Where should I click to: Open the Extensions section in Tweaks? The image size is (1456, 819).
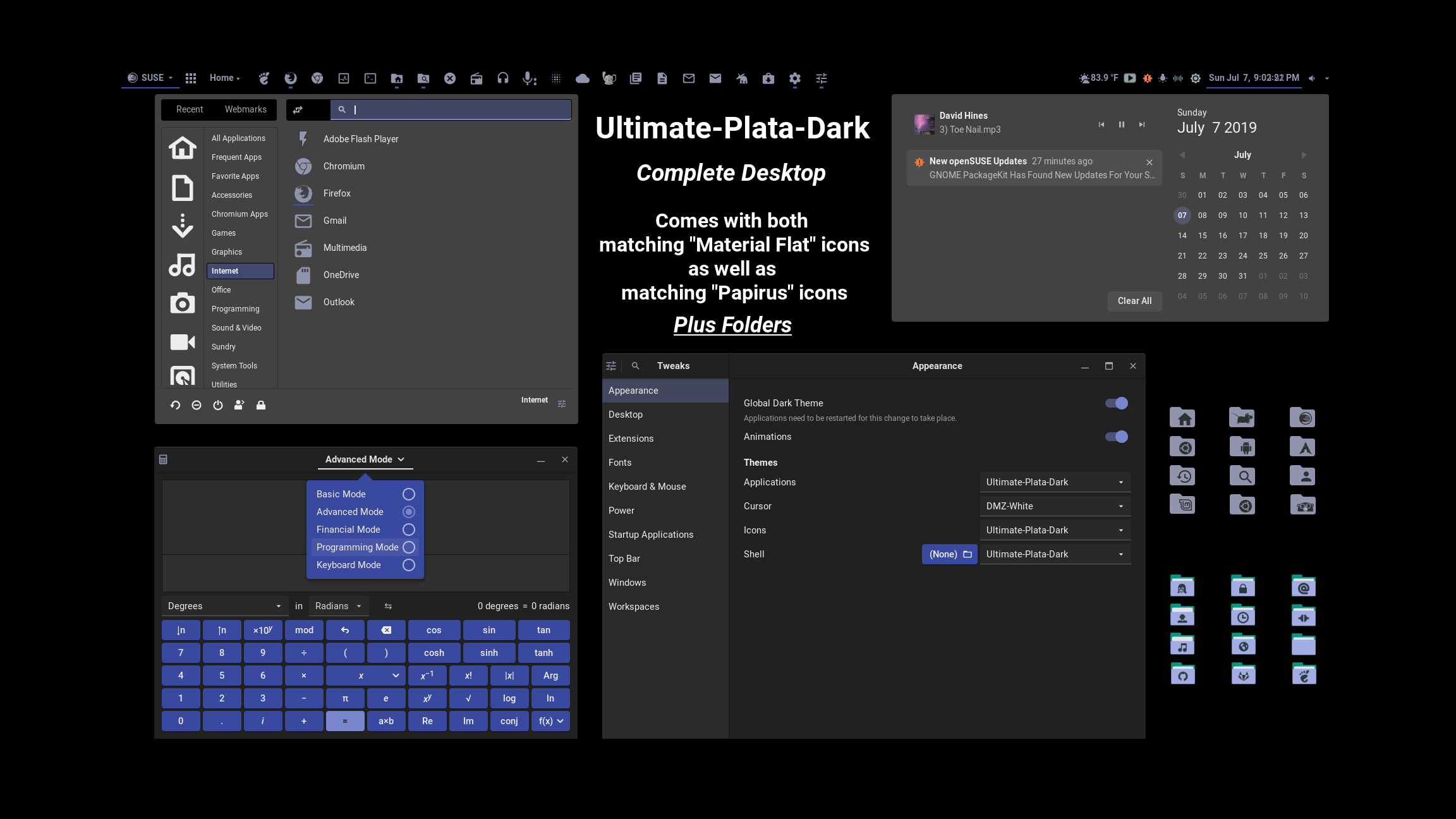tap(665, 439)
